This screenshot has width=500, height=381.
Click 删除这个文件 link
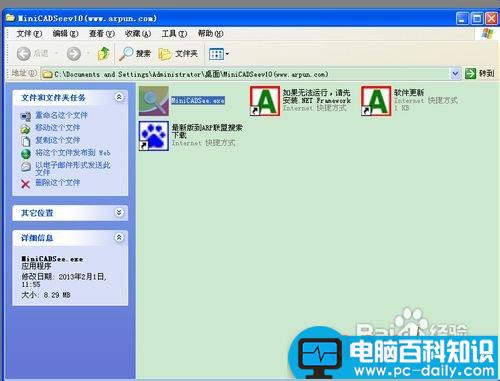point(58,182)
